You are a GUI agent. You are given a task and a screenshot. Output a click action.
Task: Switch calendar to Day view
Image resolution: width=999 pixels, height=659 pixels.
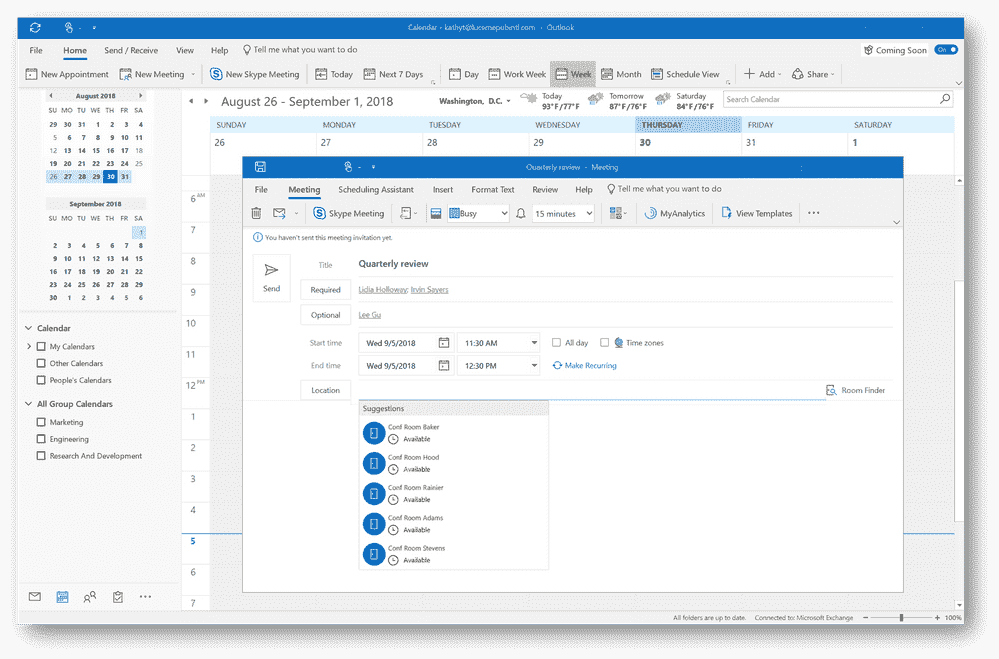(x=464, y=75)
